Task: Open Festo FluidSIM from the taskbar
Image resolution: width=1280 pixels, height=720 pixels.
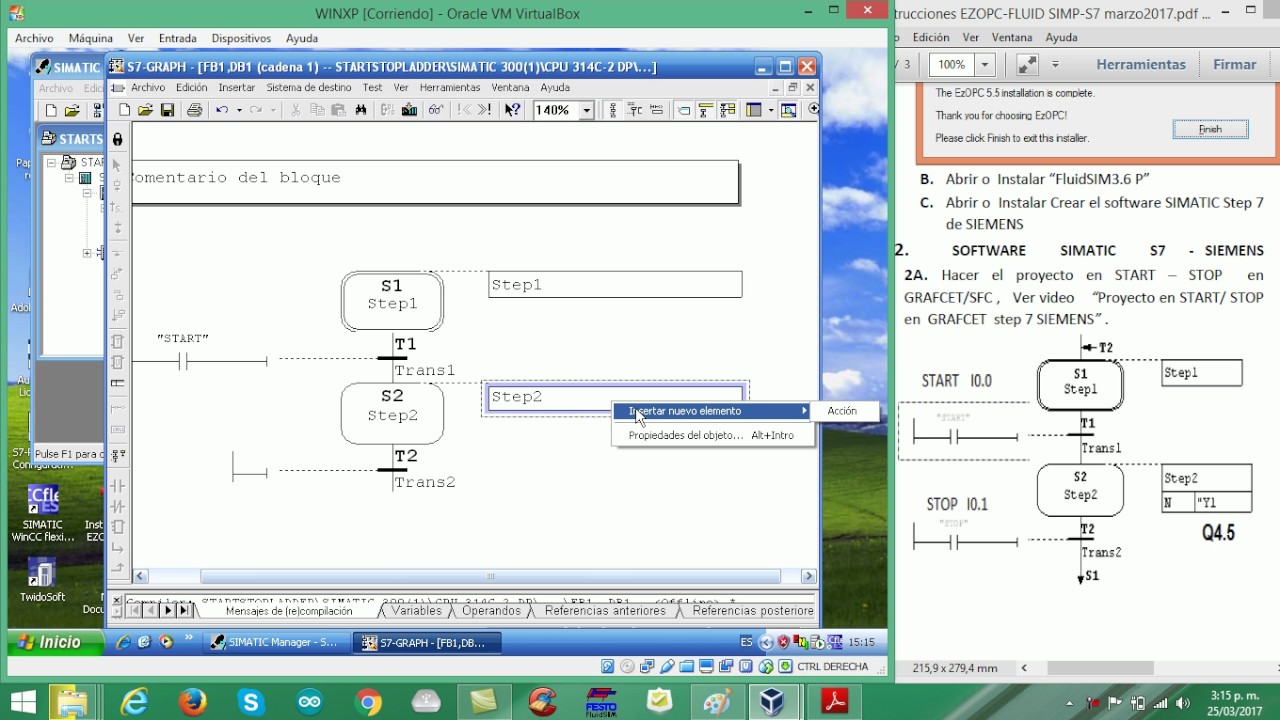Action: tap(601, 702)
